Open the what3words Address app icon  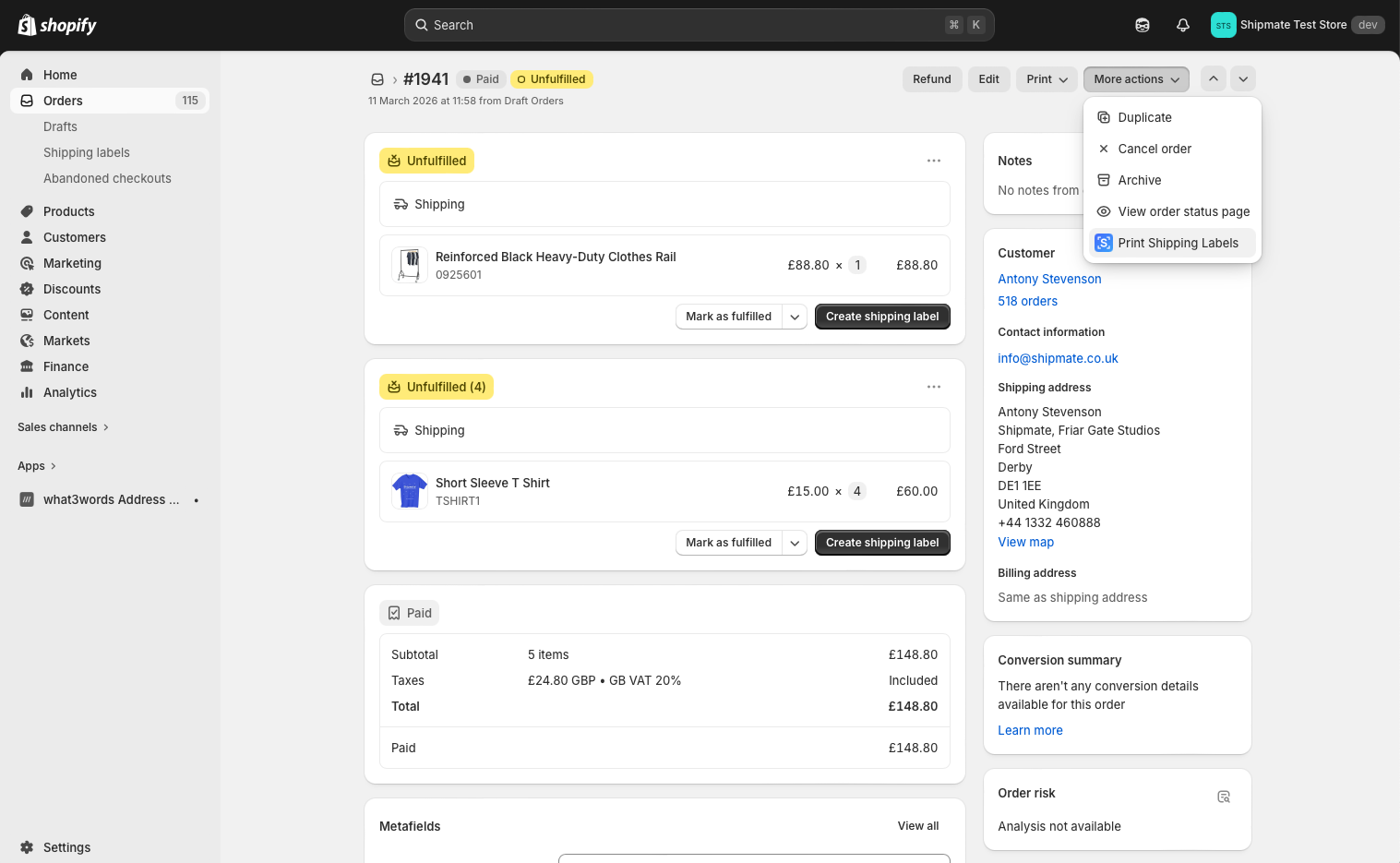(x=26, y=499)
